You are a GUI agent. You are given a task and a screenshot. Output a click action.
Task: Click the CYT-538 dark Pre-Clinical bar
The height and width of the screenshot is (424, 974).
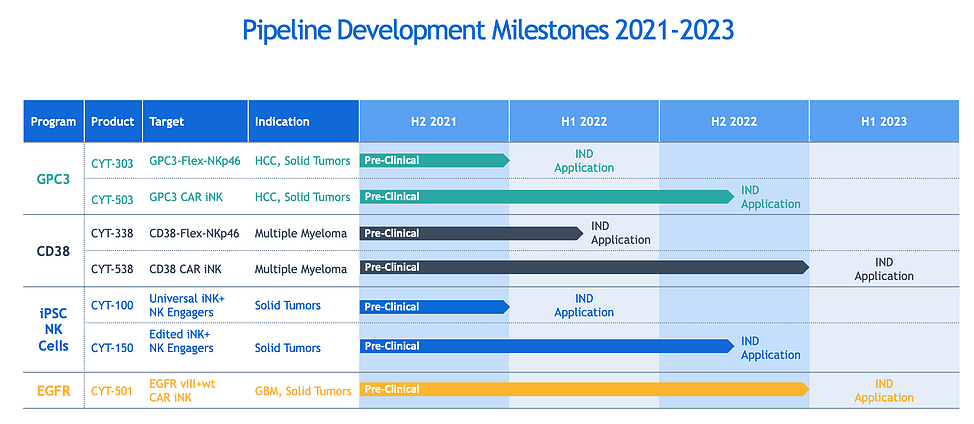[584, 267]
